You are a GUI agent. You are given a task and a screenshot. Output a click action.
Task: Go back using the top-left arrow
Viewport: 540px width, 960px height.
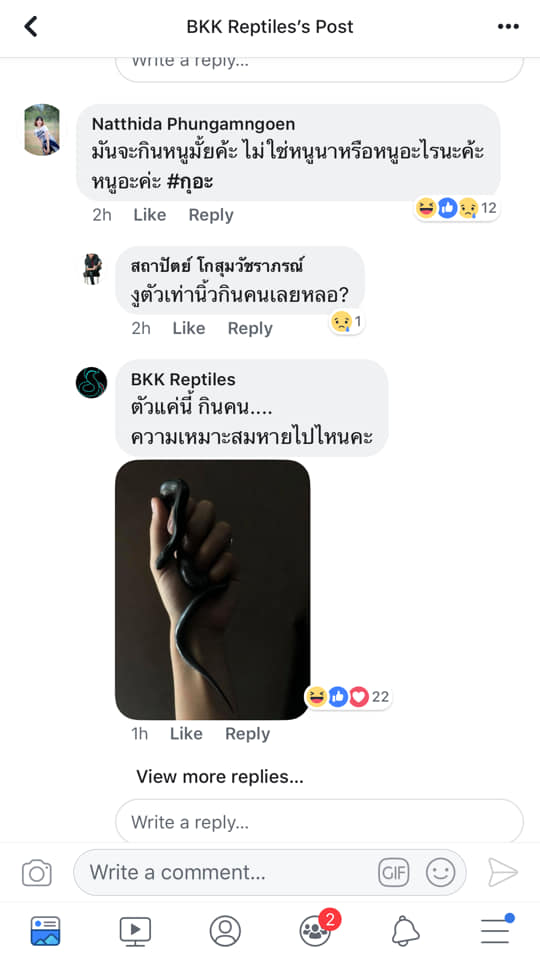[31, 26]
